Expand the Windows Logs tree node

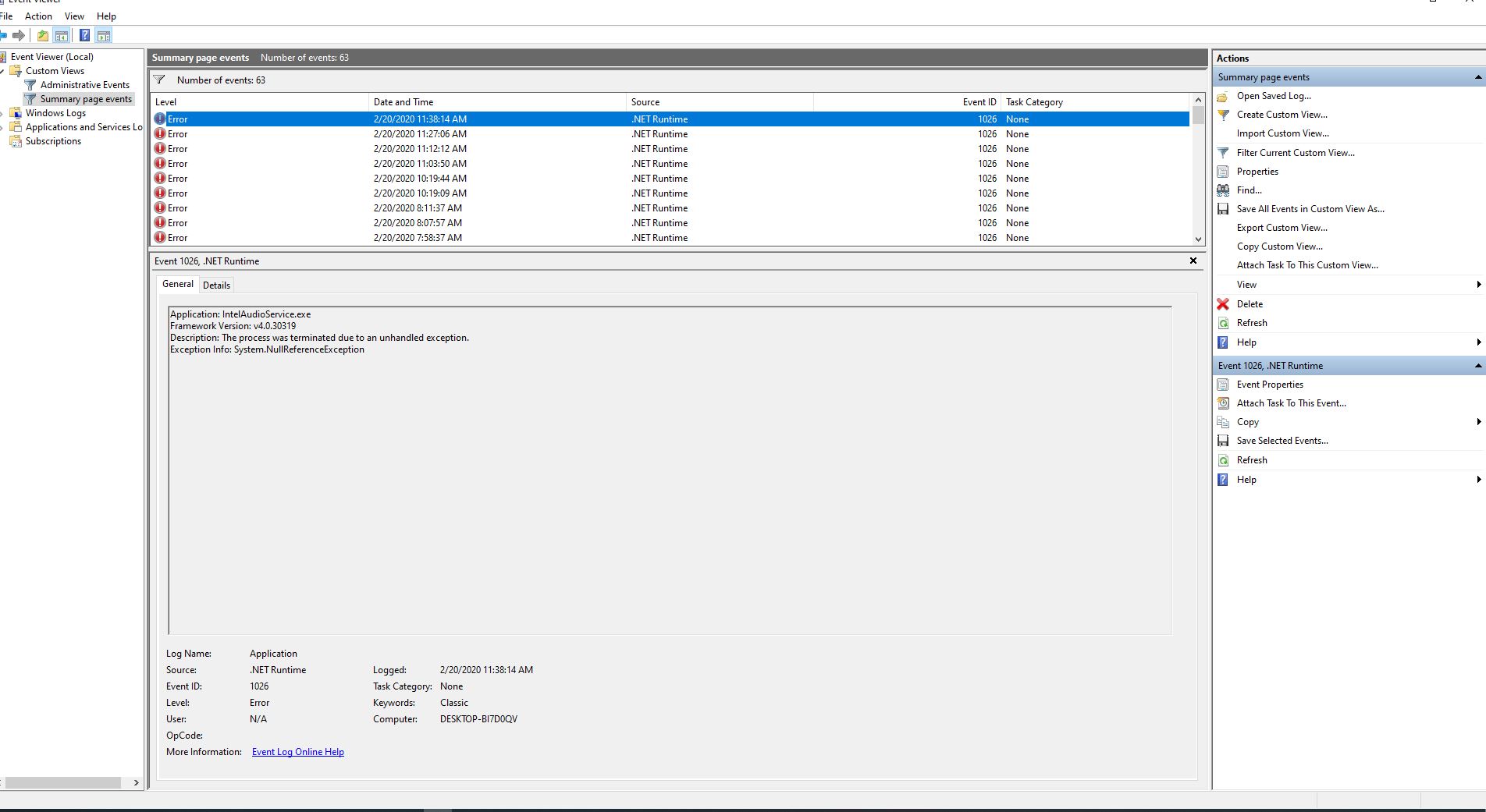(2, 113)
